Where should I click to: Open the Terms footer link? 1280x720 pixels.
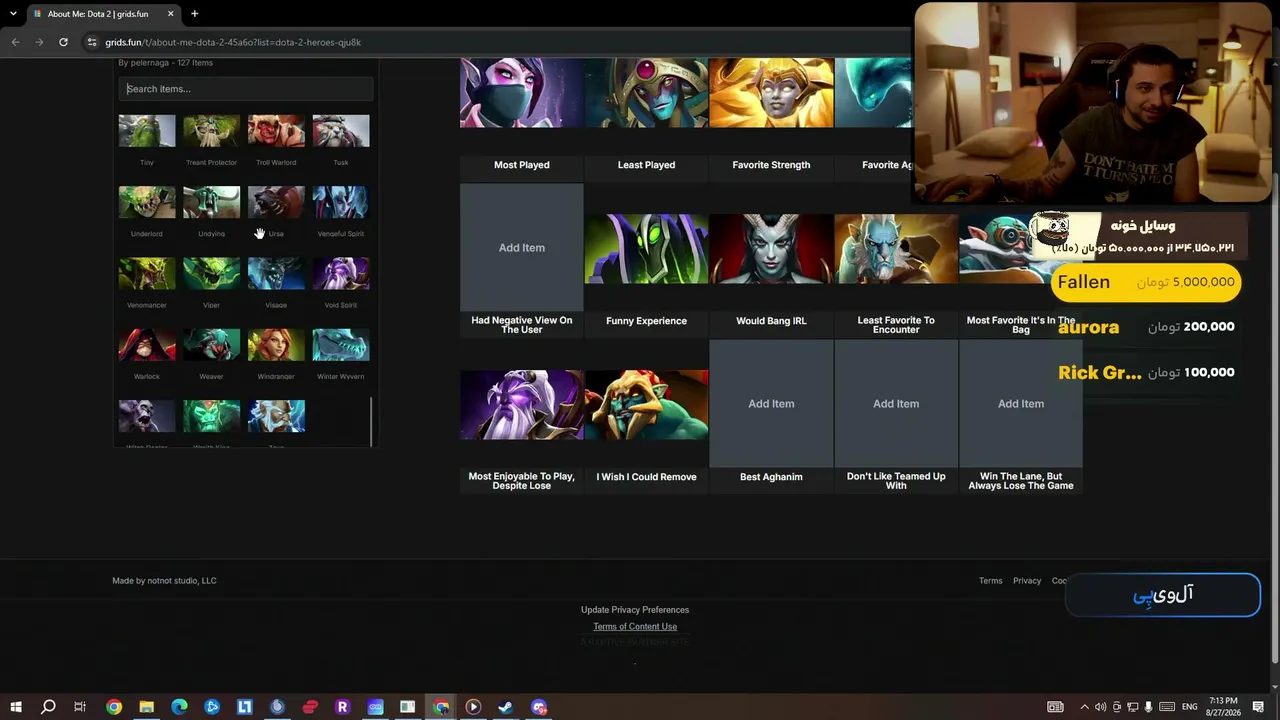point(991,581)
